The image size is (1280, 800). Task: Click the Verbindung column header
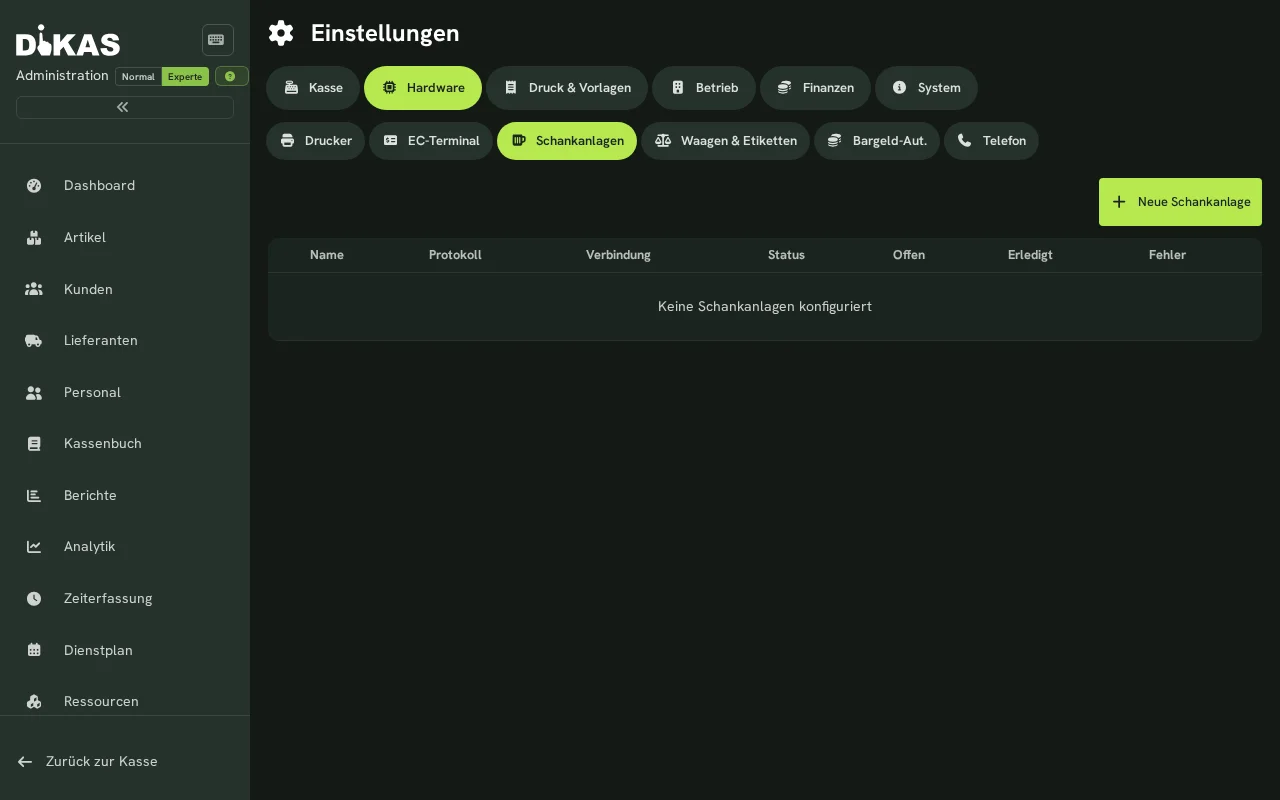[618, 255]
